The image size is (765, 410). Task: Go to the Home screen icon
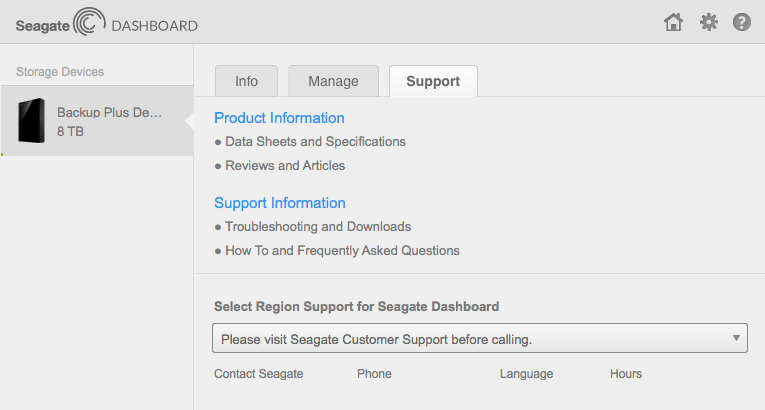point(673,22)
